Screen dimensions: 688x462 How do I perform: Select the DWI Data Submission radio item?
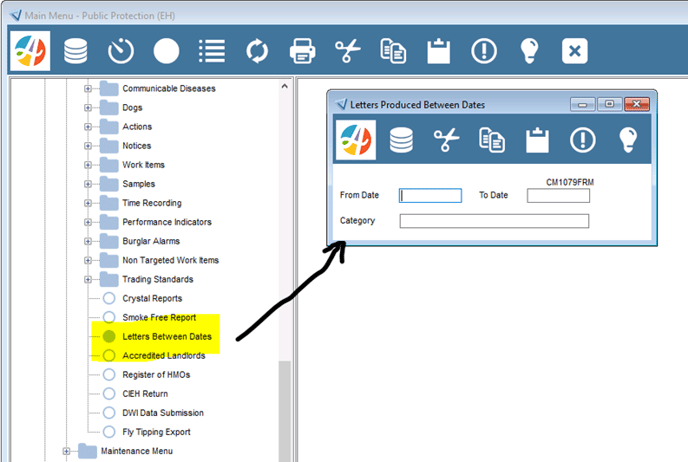tap(109, 413)
